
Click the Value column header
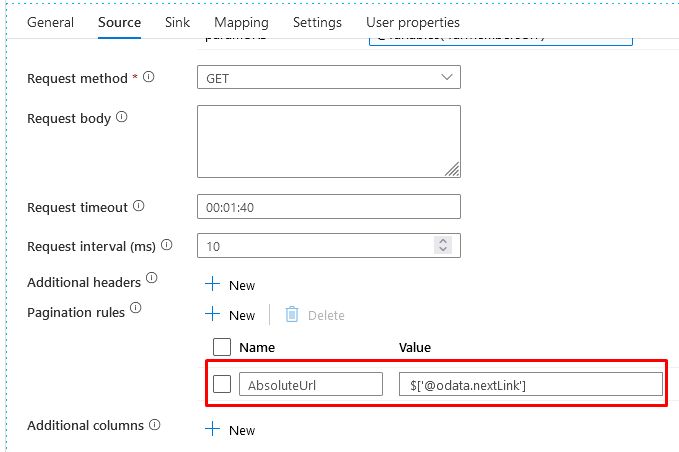coord(414,347)
